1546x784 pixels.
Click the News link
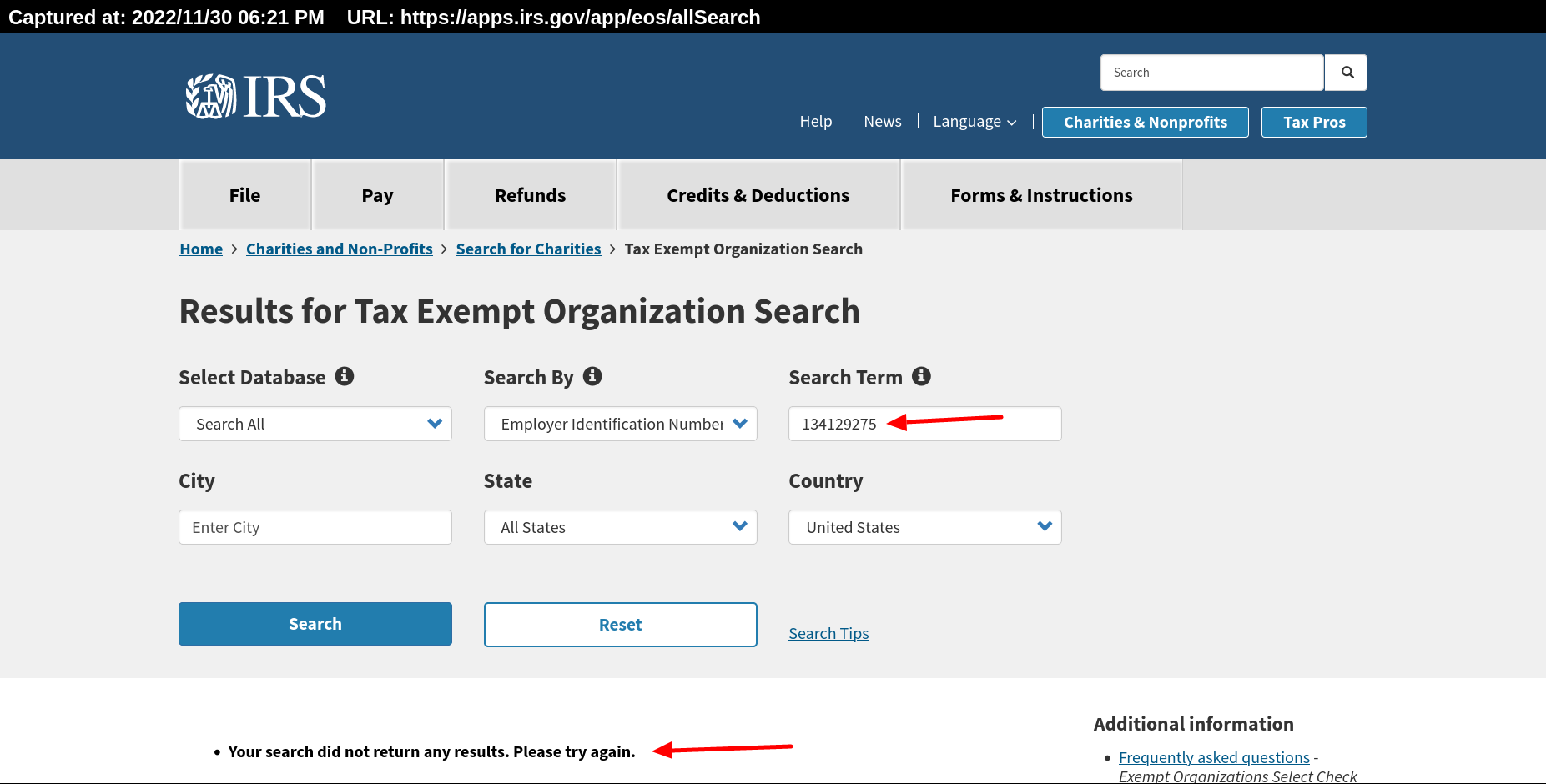coord(883,122)
